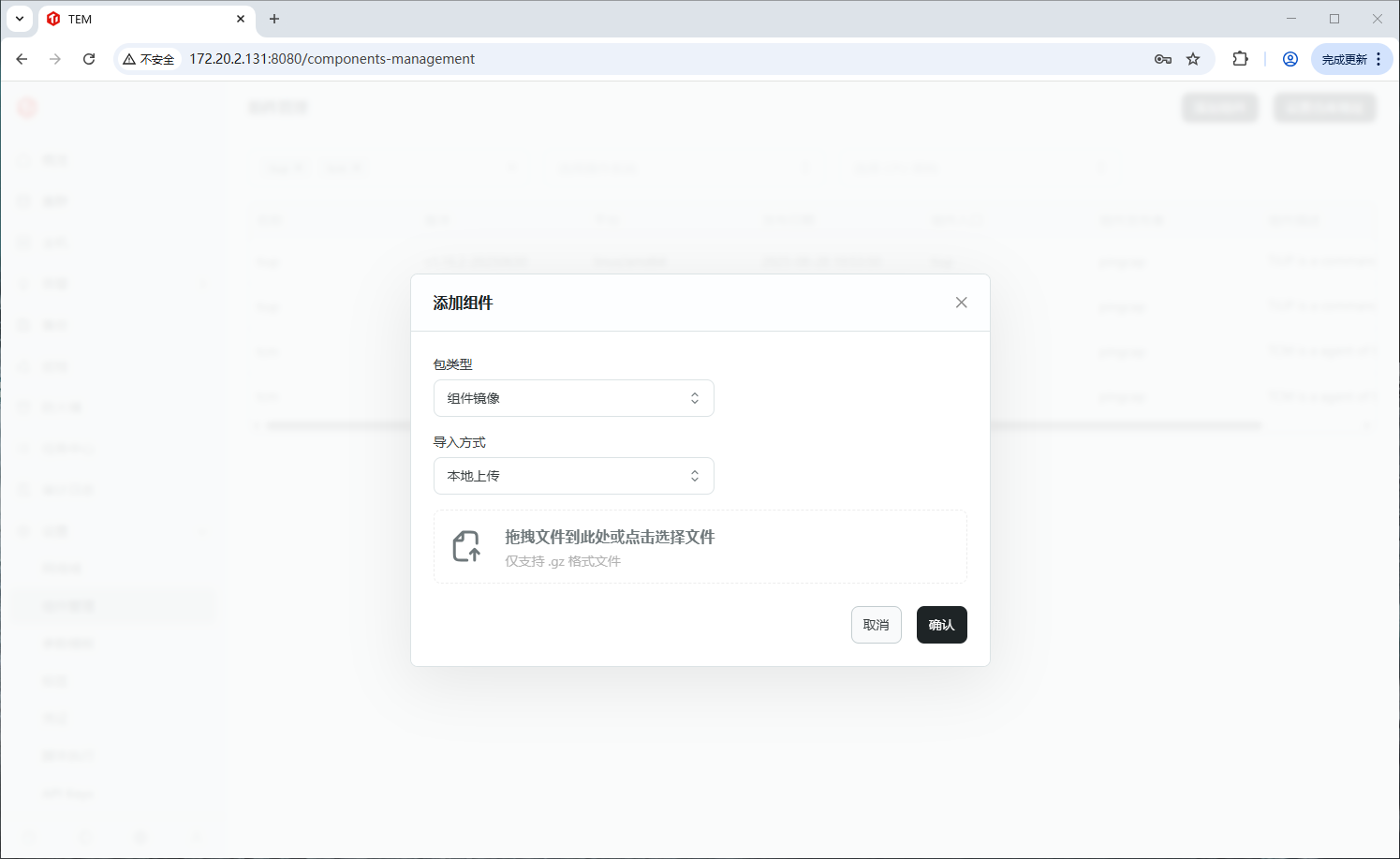Open the Extensions puzzle icon
This screenshot has width=1400, height=859.
click(x=1240, y=59)
